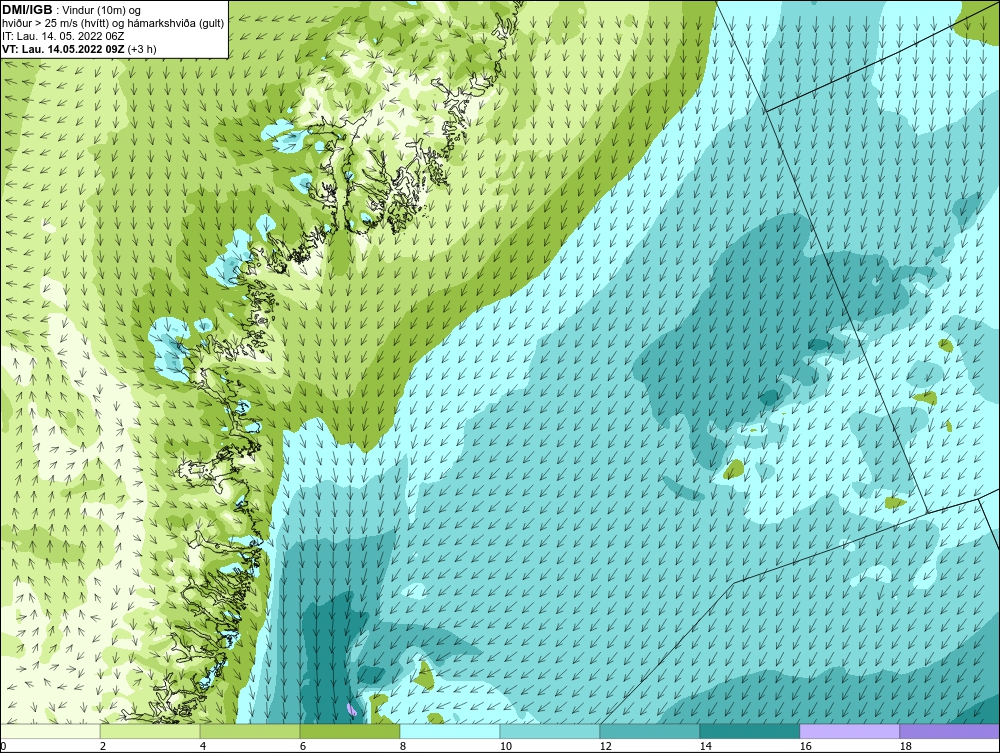Click the 'Vindur (10m) og' label
The image size is (1000, 753).
tap(102, 10)
